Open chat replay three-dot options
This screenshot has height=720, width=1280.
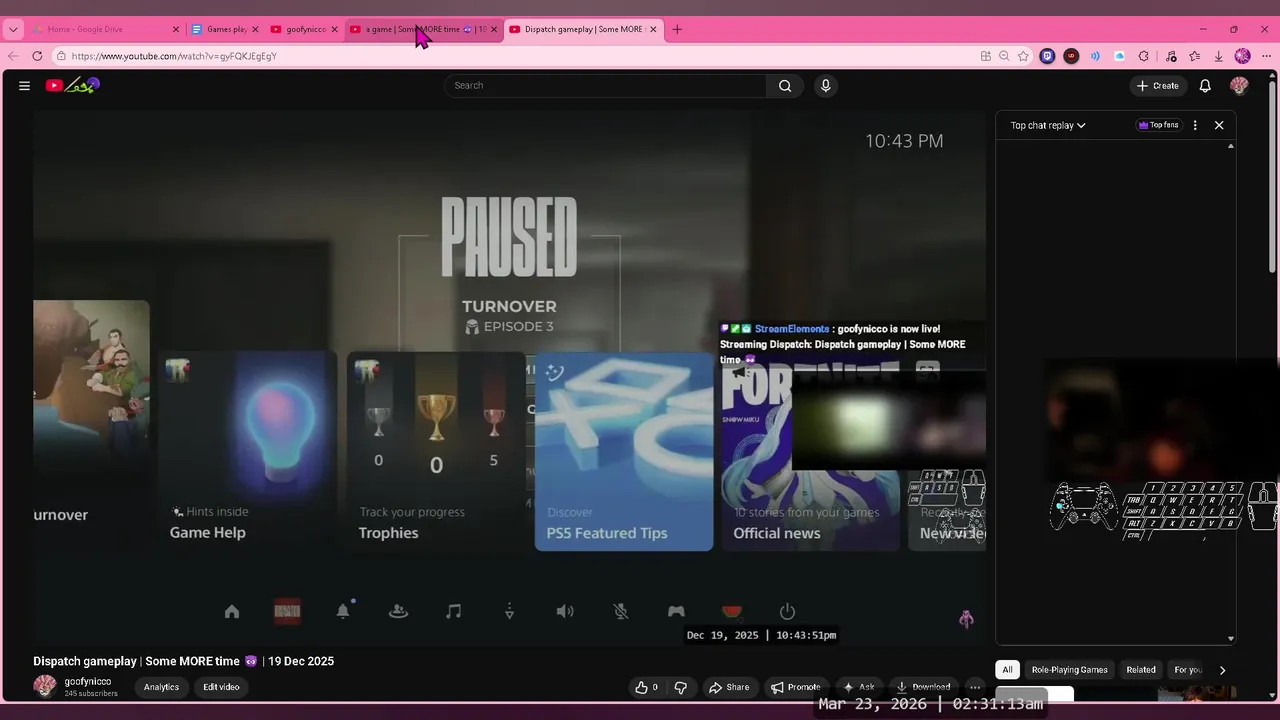(x=1195, y=125)
